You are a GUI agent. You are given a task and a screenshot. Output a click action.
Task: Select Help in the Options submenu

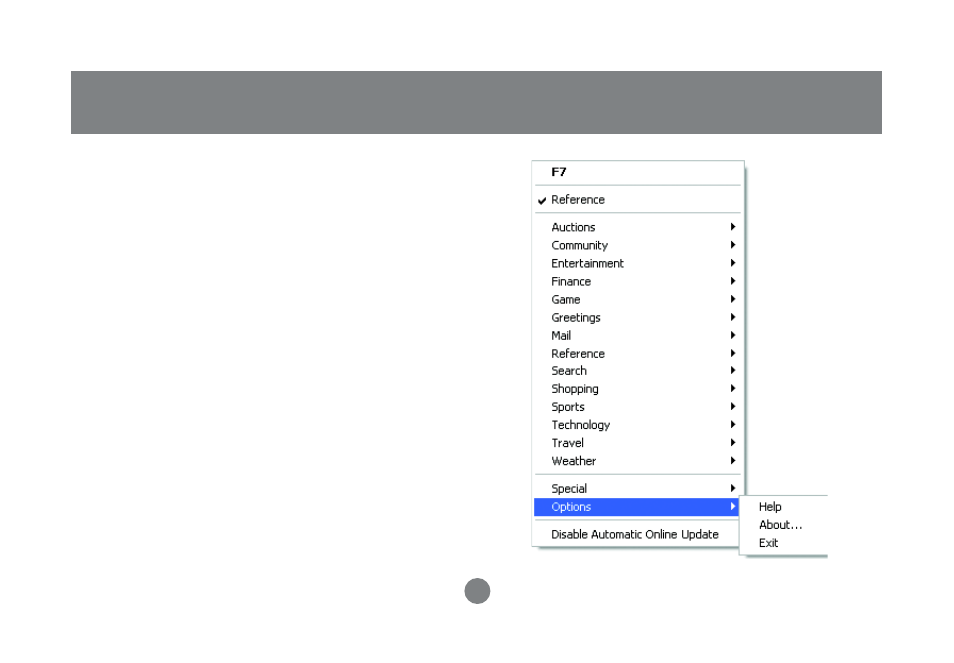784,507
